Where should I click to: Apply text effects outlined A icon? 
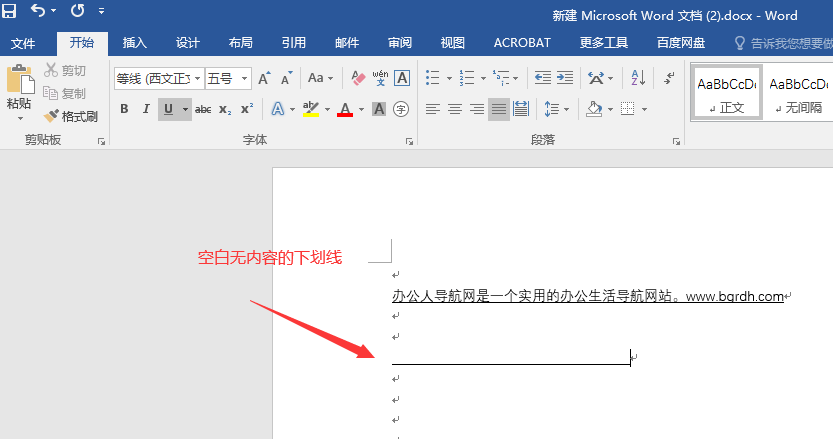tap(278, 109)
